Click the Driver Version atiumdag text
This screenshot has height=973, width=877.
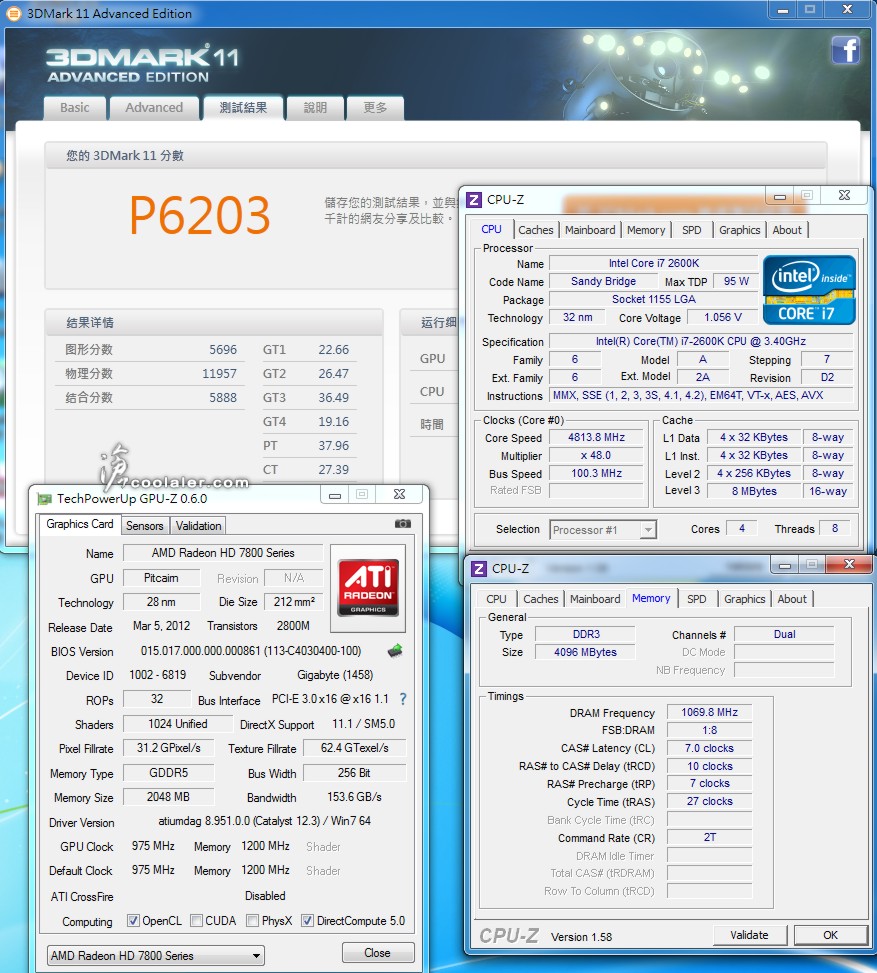[264, 821]
